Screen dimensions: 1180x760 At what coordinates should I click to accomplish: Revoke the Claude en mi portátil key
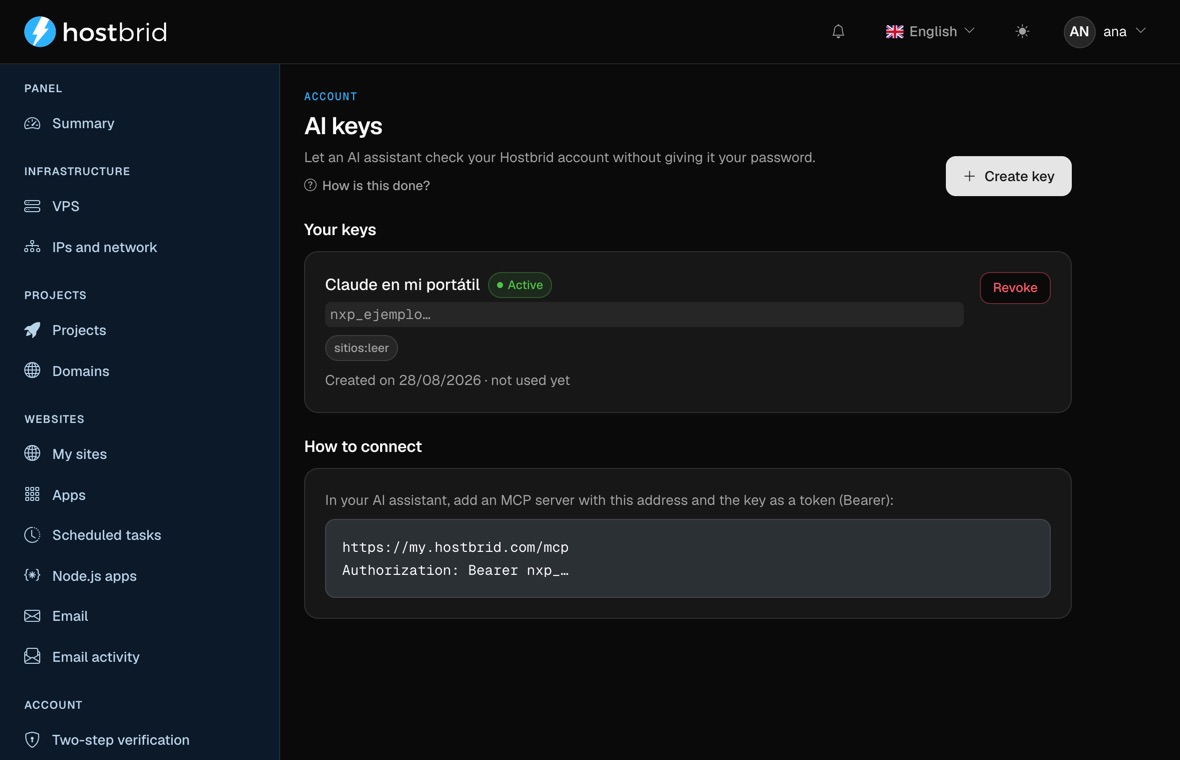[x=1014, y=287]
